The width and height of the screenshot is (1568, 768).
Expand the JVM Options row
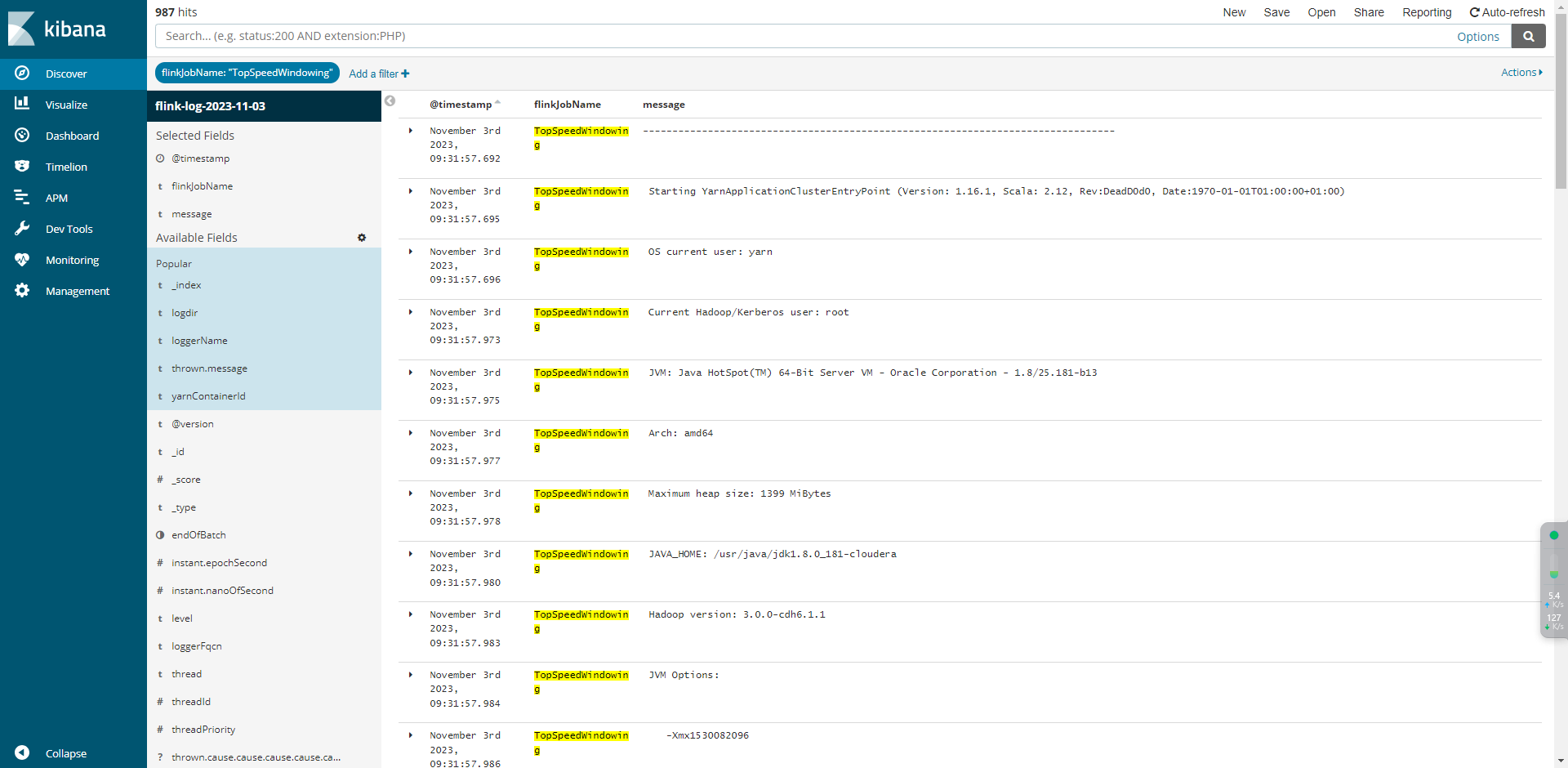coord(411,675)
